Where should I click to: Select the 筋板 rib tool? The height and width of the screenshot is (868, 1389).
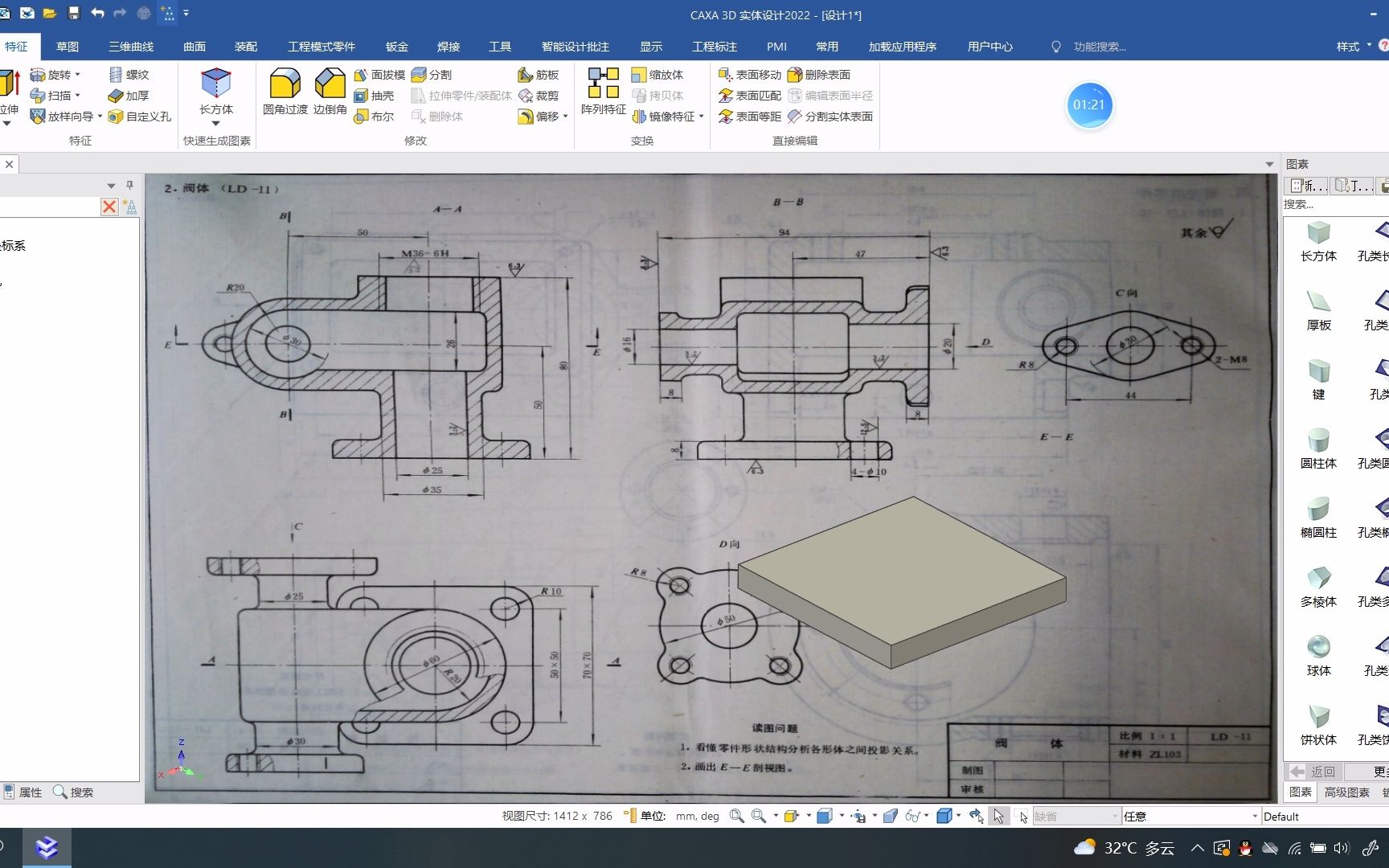(539, 75)
